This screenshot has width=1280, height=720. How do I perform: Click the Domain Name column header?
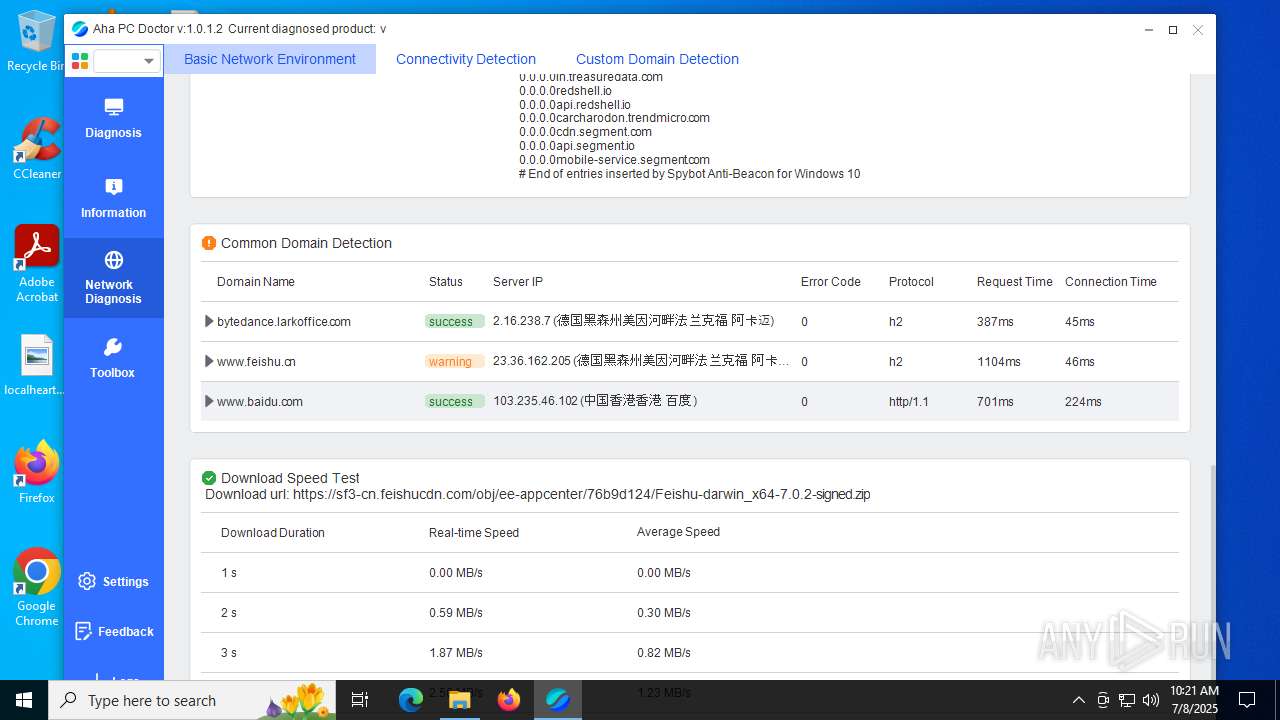256,282
